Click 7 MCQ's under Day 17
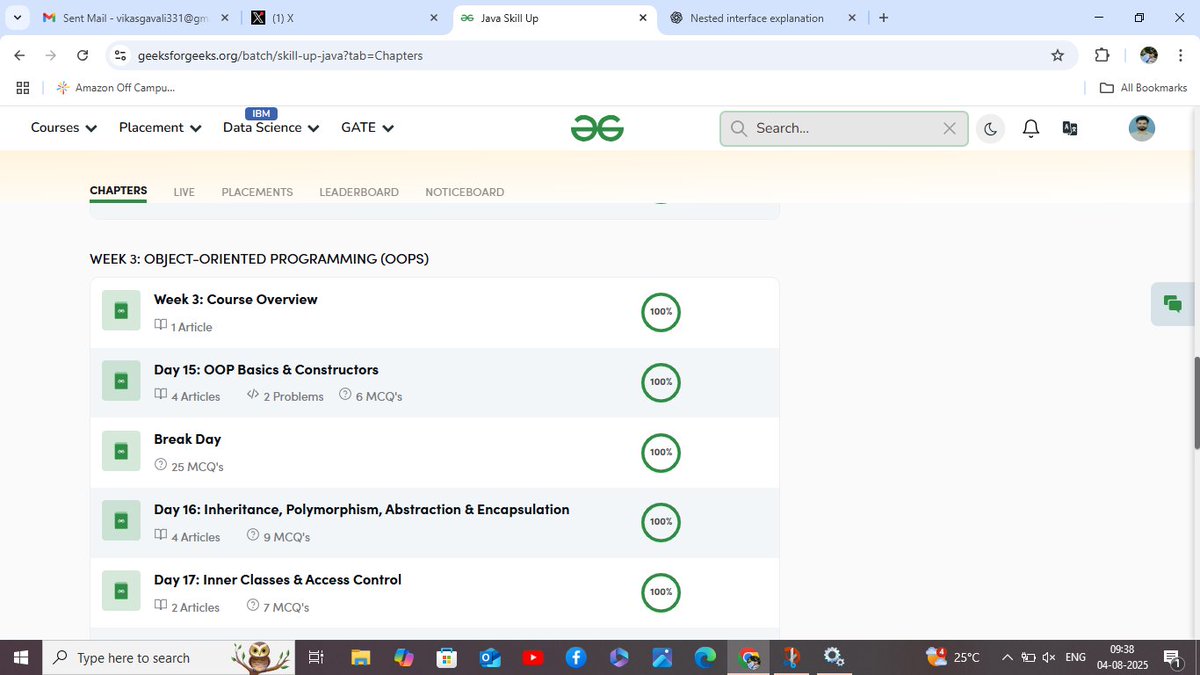This screenshot has width=1200, height=675. (278, 606)
